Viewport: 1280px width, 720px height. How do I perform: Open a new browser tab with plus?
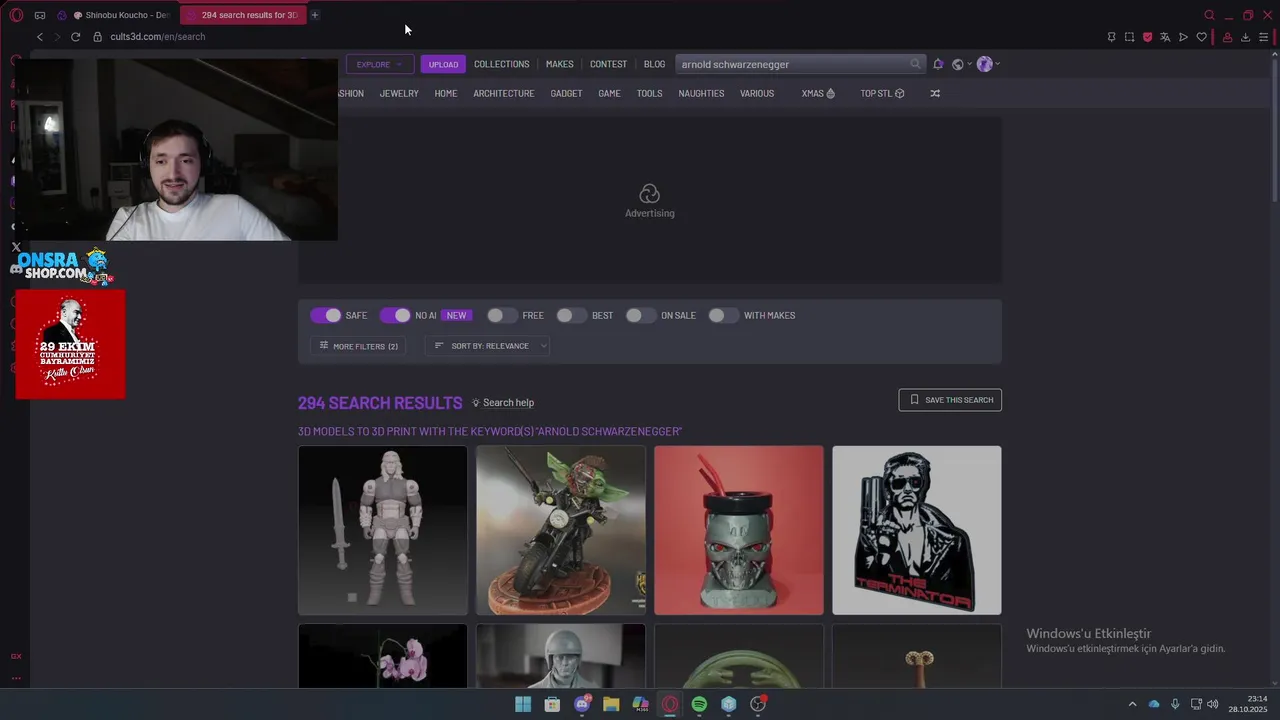[x=314, y=15]
